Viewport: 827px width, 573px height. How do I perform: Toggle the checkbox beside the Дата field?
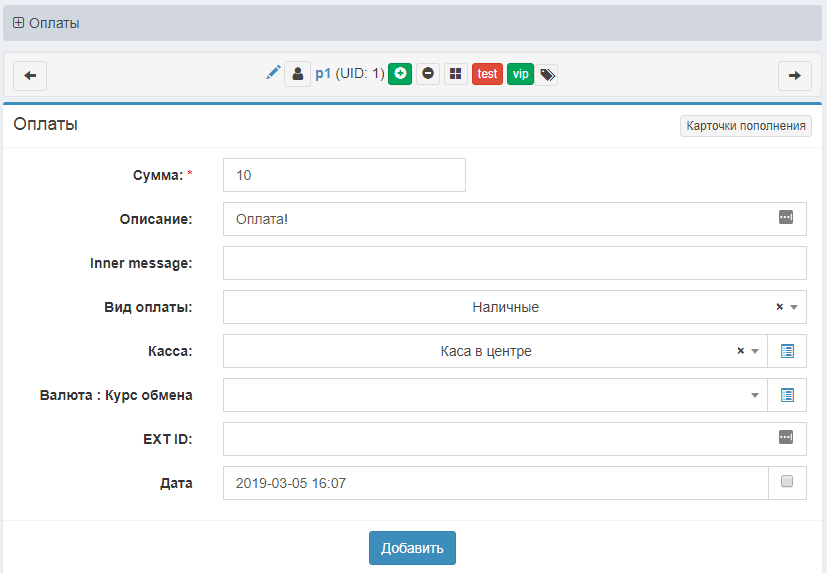click(x=786, y=482)
